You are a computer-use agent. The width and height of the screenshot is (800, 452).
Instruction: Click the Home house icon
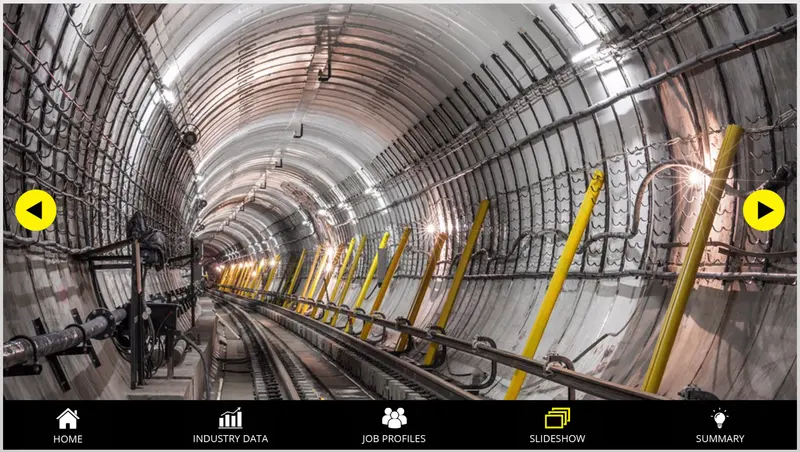click(68, 419)
